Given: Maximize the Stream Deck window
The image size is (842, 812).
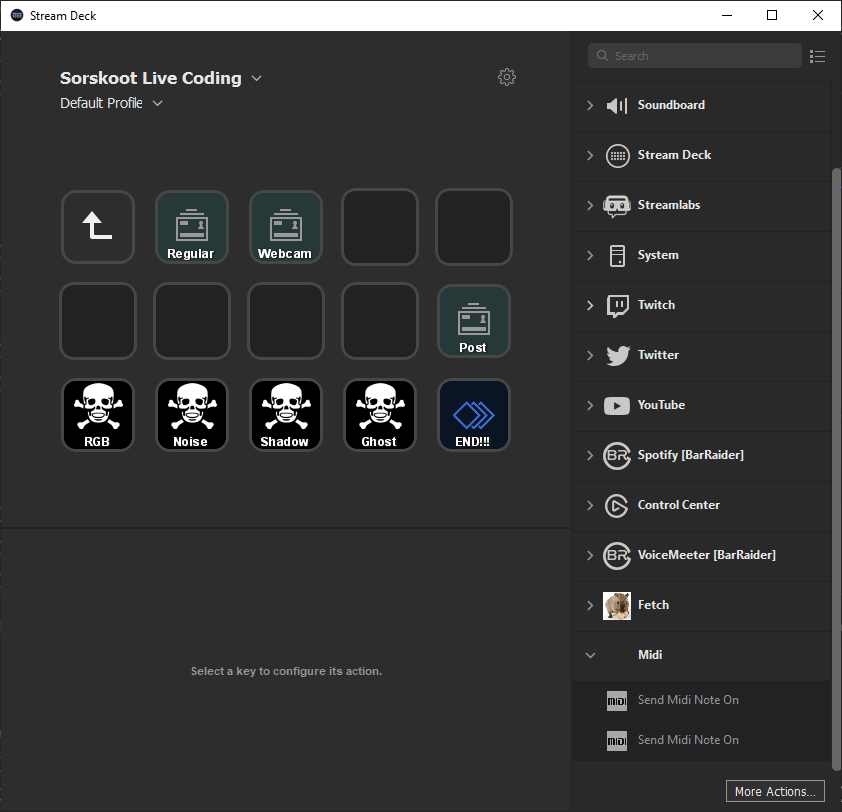Looking at the screenshot, I should pos(772,15).
